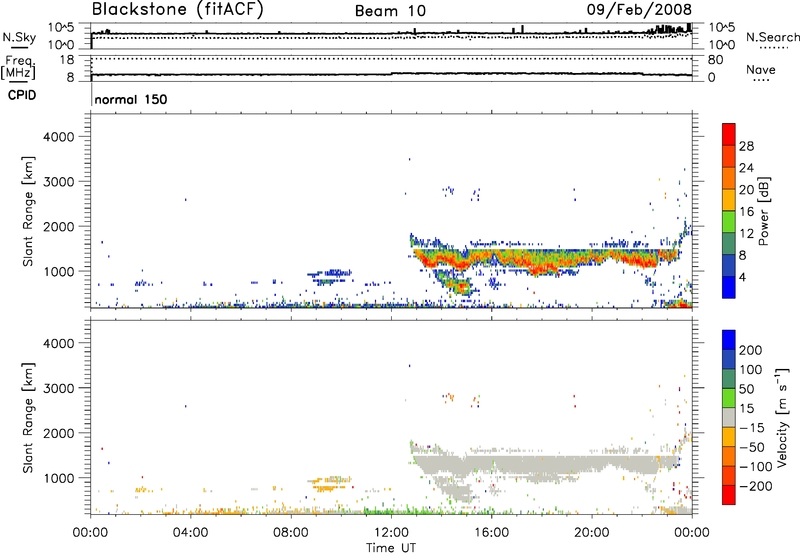Click the 50 label on velocity colorbar
Viewport: 800px width, 554px height.
746,389
